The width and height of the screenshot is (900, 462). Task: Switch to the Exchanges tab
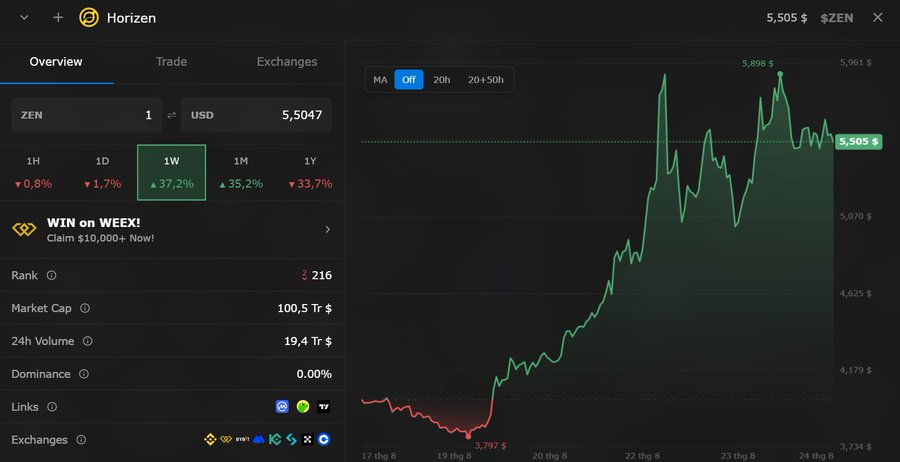(x=286, y=62)
